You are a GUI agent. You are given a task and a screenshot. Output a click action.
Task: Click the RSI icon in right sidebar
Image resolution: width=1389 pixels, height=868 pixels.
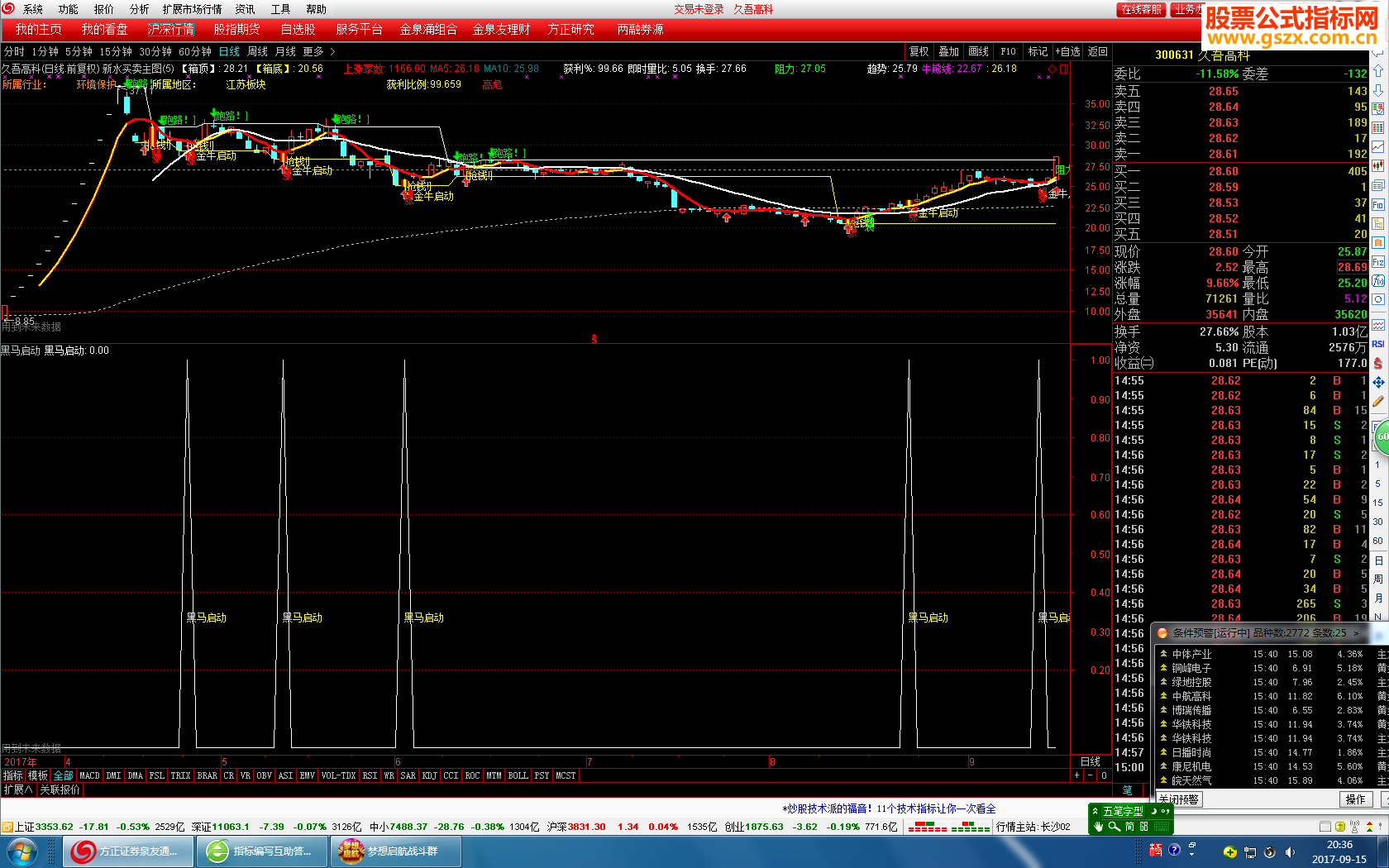pyautogui.click(x=1378, y=344)
